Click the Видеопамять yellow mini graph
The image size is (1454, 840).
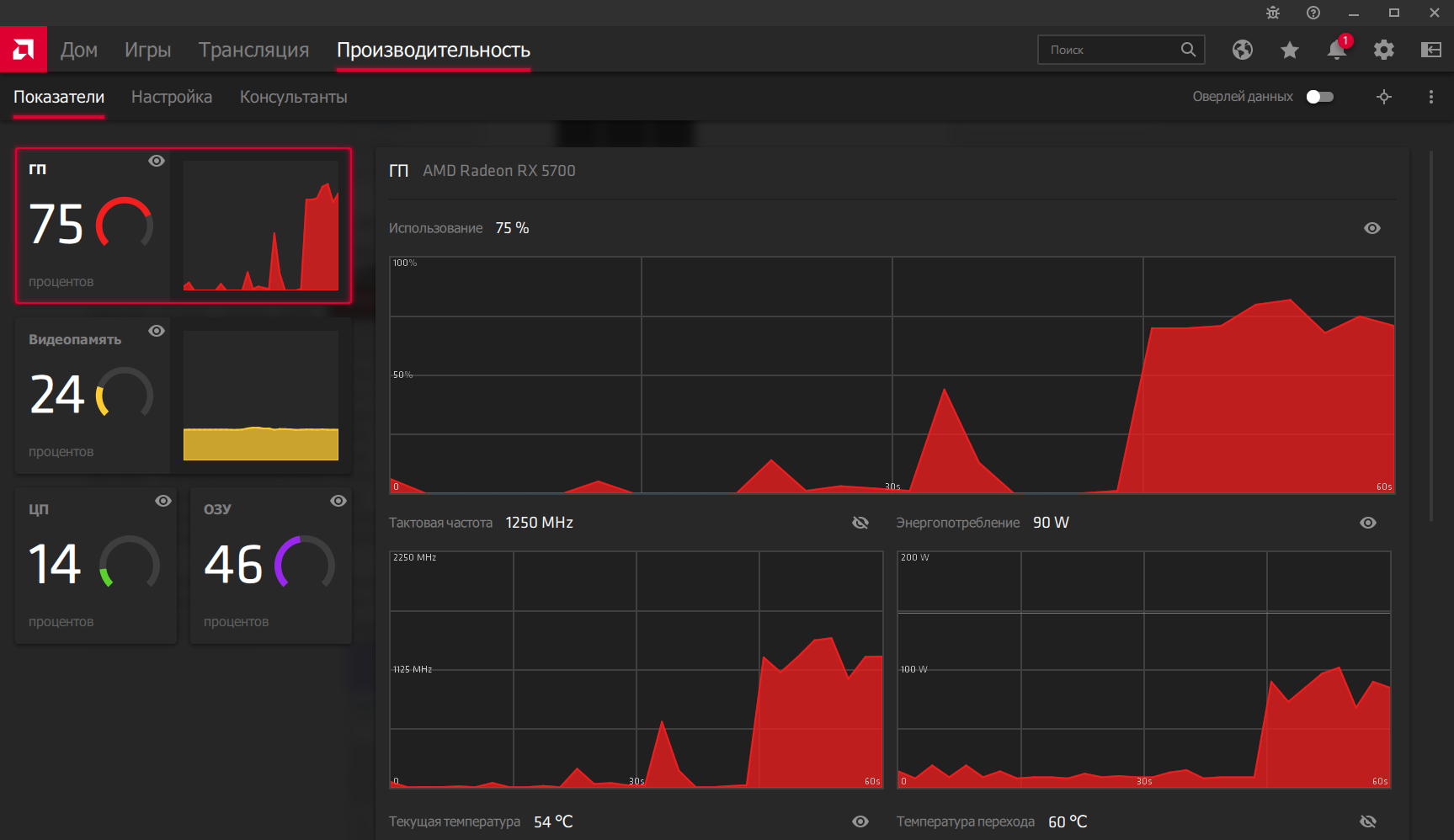(x=261, y=396)
